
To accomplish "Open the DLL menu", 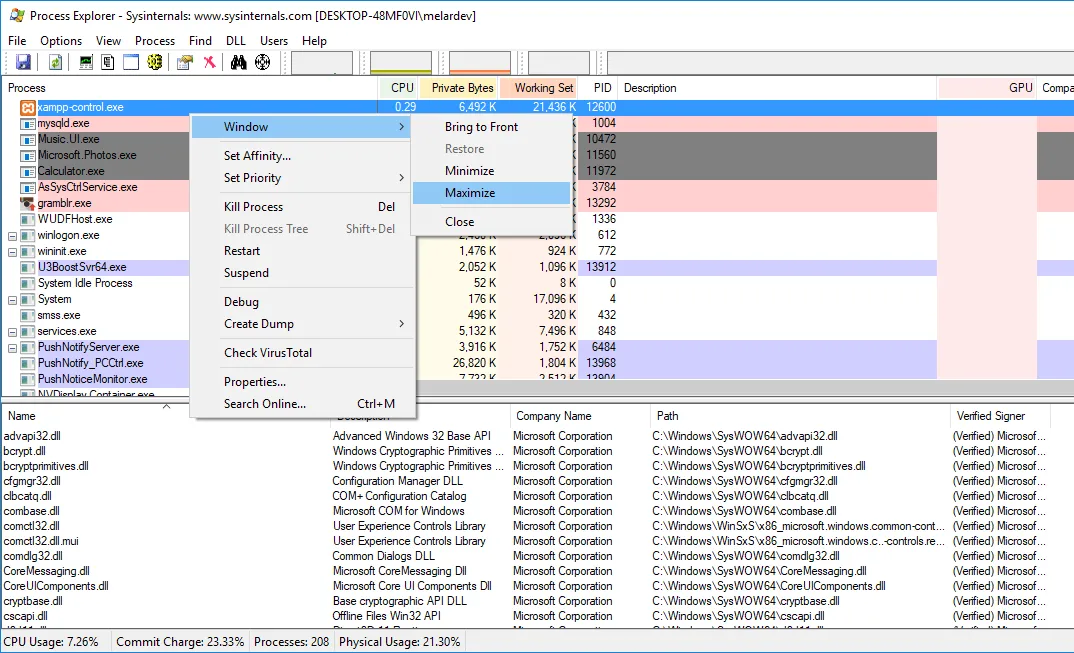I will [x=236, y=41].
